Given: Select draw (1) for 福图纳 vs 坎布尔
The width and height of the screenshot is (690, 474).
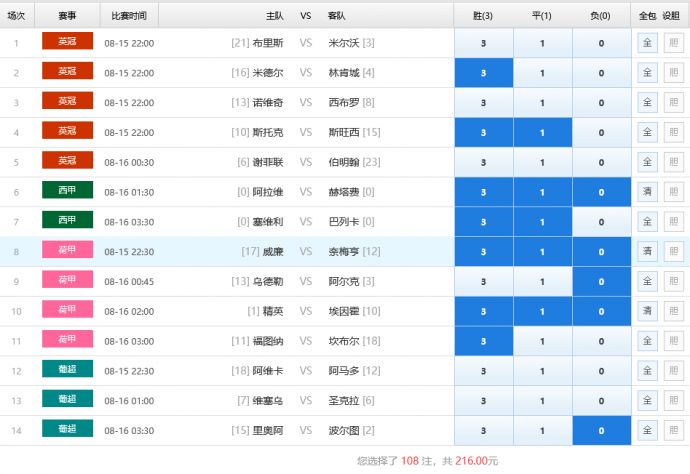Looking at the screenshot, I should click(x=543, y=341).
